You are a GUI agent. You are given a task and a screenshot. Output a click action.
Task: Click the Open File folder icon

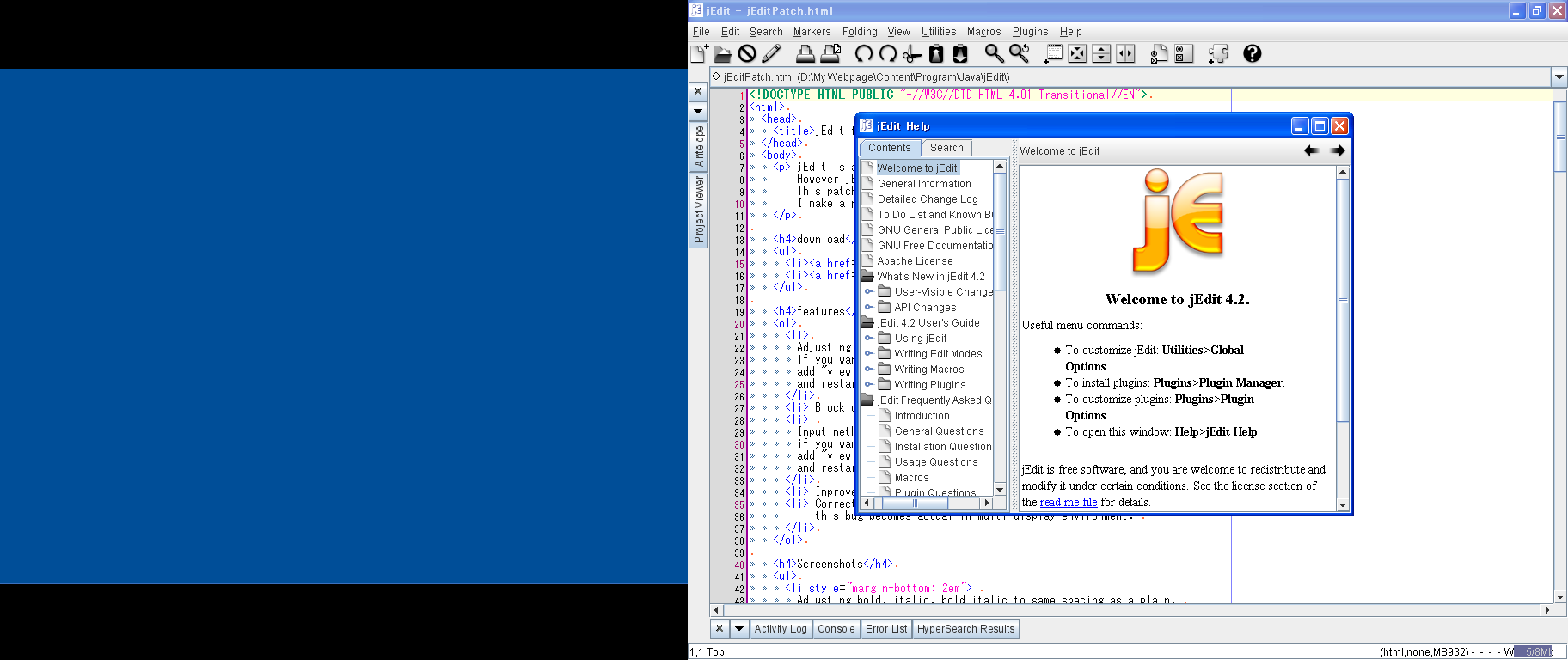pos(723,53)
